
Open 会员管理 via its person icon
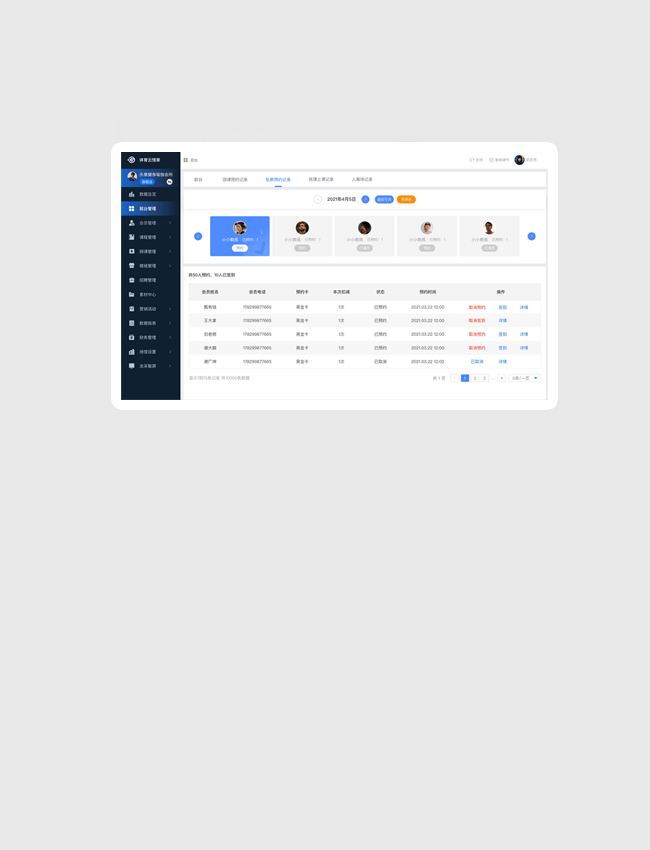[131, 223]
